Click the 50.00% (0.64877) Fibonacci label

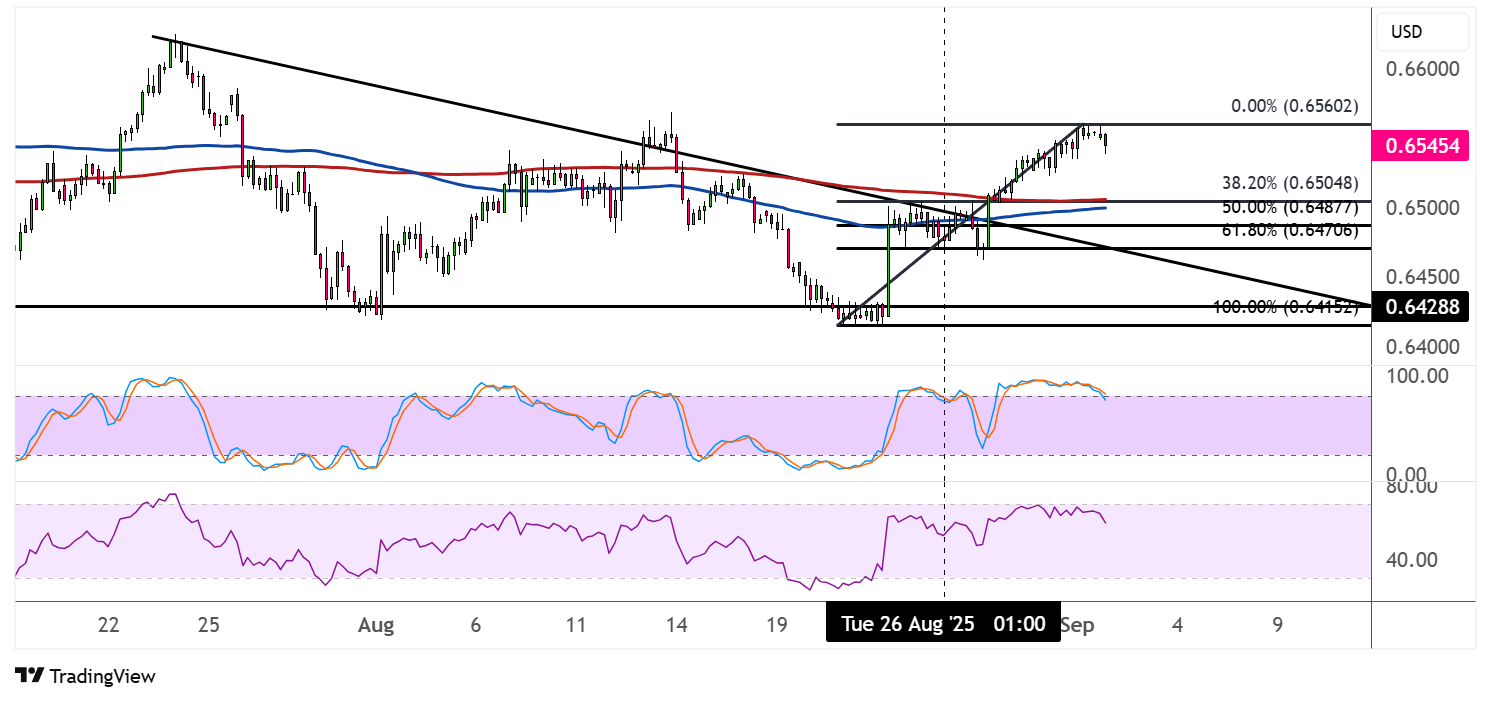coord(1290,207)
